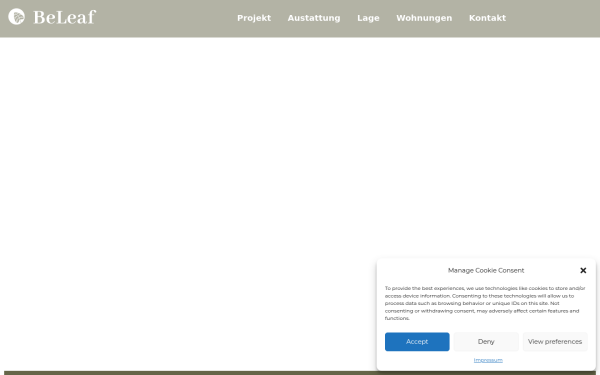The width and height of the screenshot is (600, 375).
Task: Close the cookie consent dialog
Action: click(583, 271)
